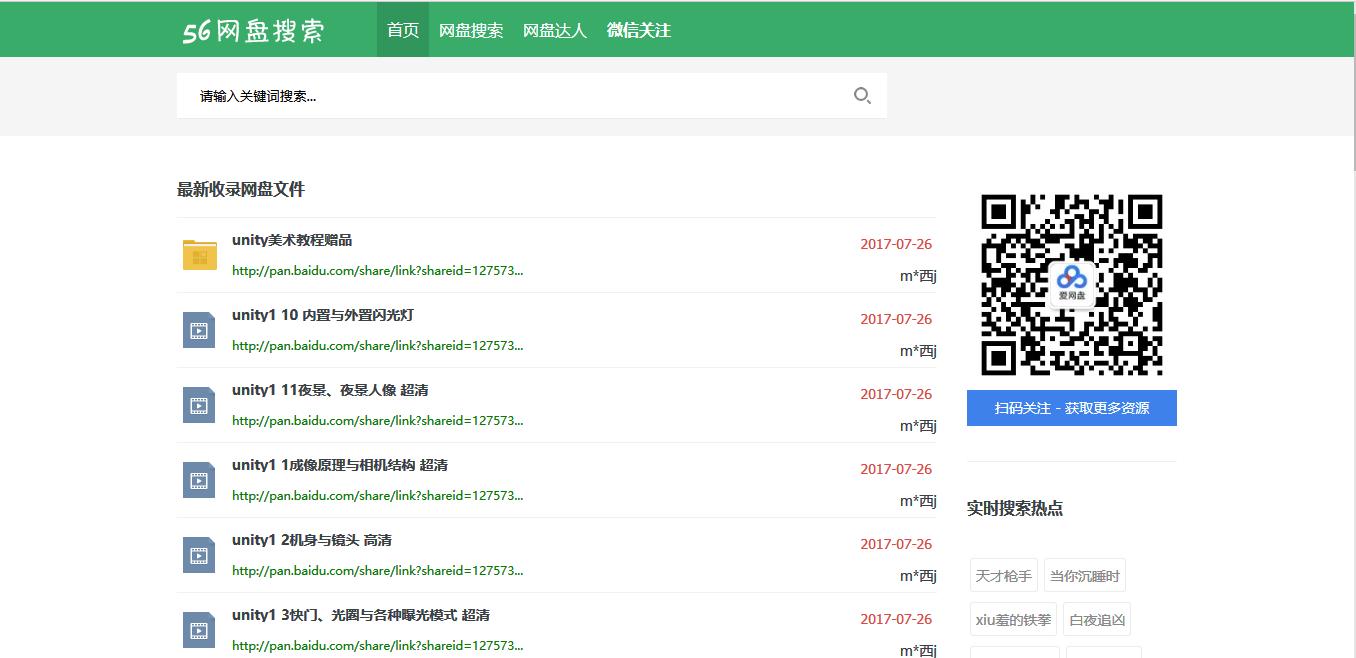
Task: Open the 网盘搜索 menu item
Action: (472, 30)
